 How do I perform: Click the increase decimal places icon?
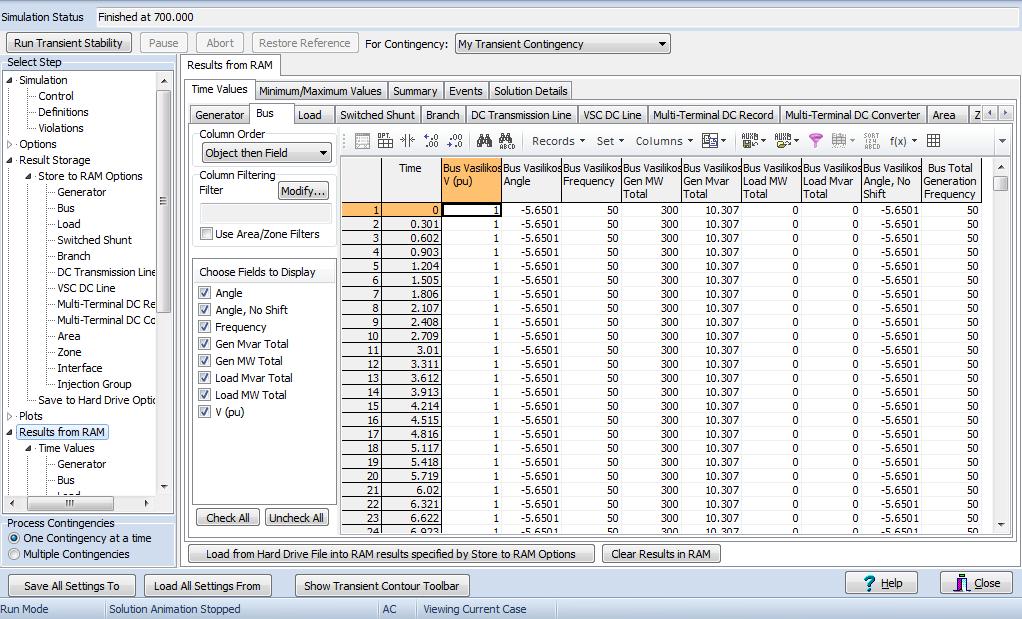point(431,141)
